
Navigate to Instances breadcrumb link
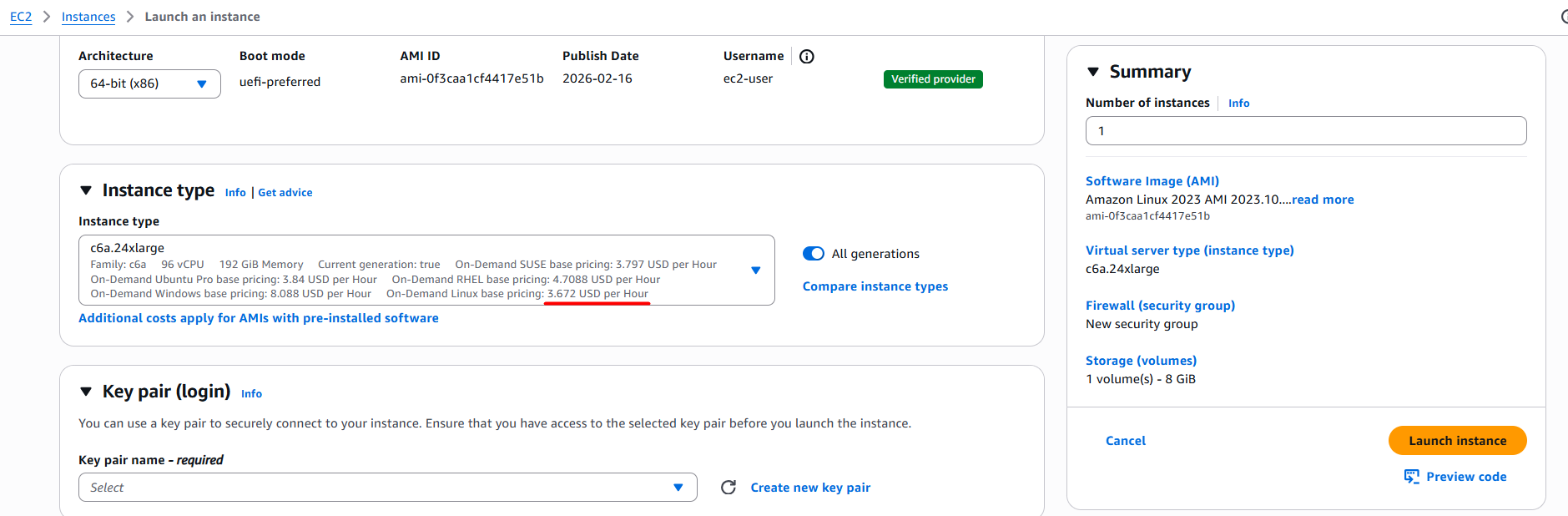88,17
